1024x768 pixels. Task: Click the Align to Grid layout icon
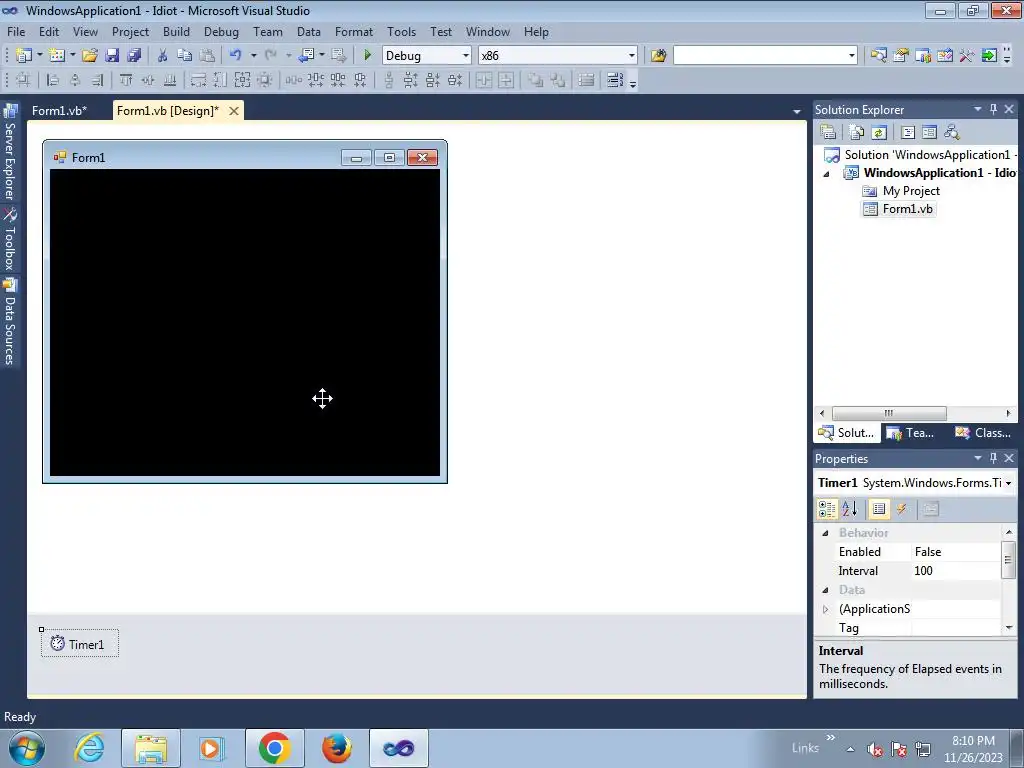(x=23, y=80)
